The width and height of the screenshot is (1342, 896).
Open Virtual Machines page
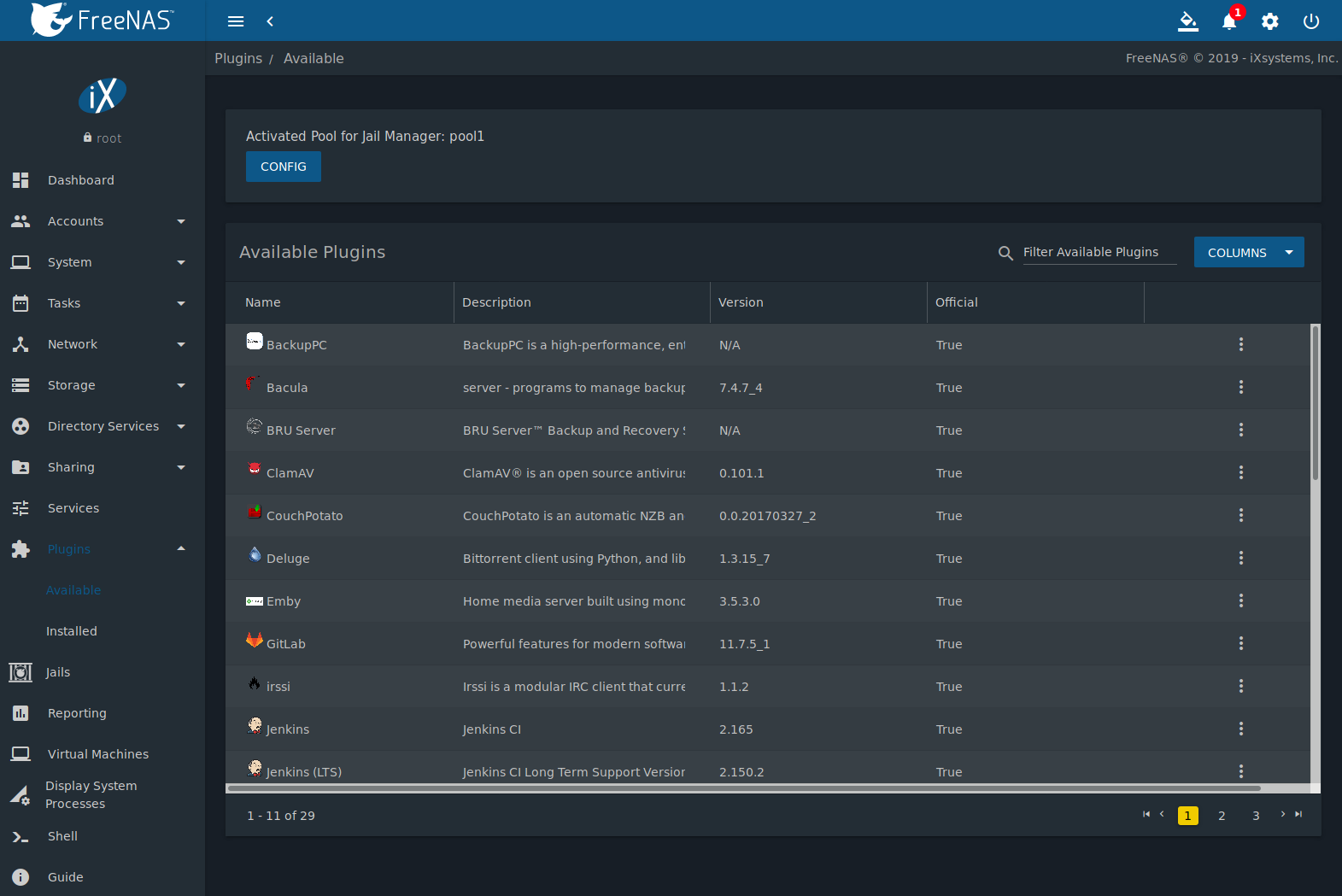[103, 754]
